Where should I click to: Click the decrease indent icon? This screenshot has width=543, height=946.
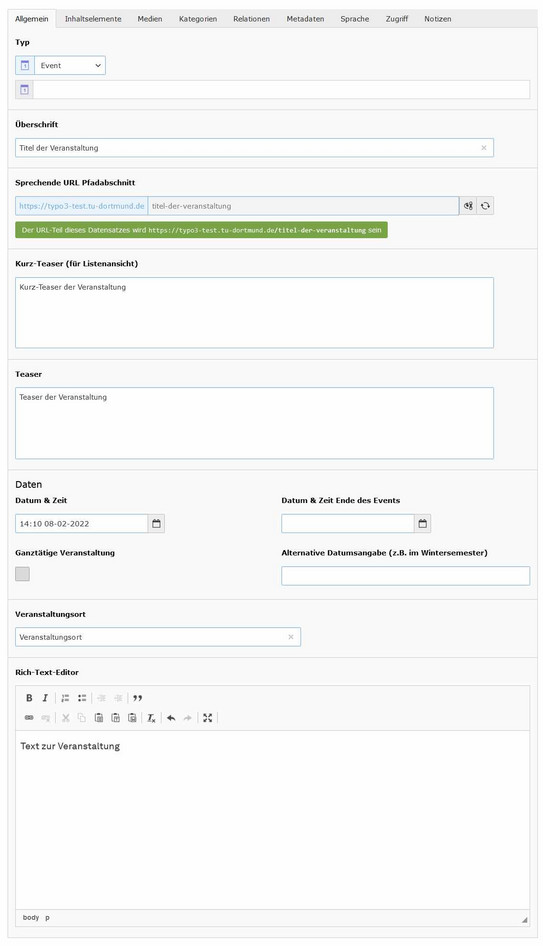point(101,698)
